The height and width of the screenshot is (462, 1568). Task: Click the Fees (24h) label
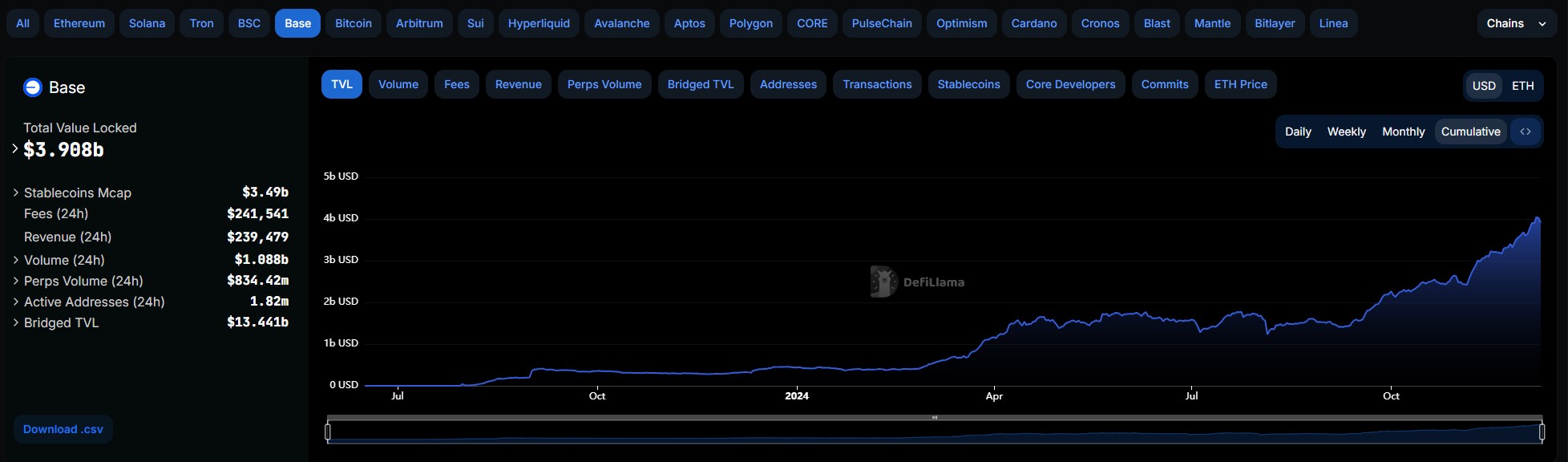coord(56,213)
